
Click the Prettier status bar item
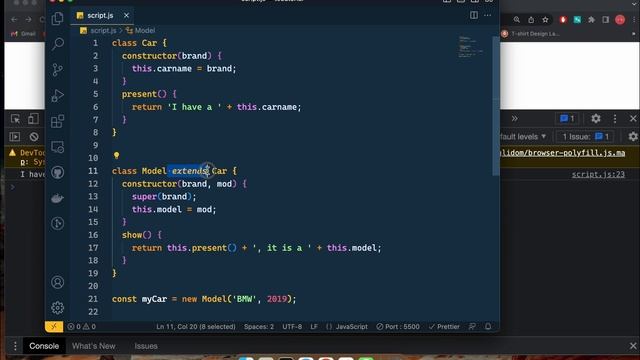point(444,327)
